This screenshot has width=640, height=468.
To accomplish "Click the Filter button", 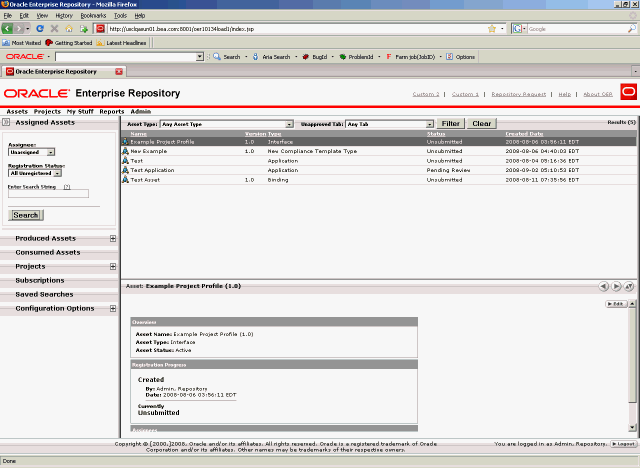I will coord(451,124).
